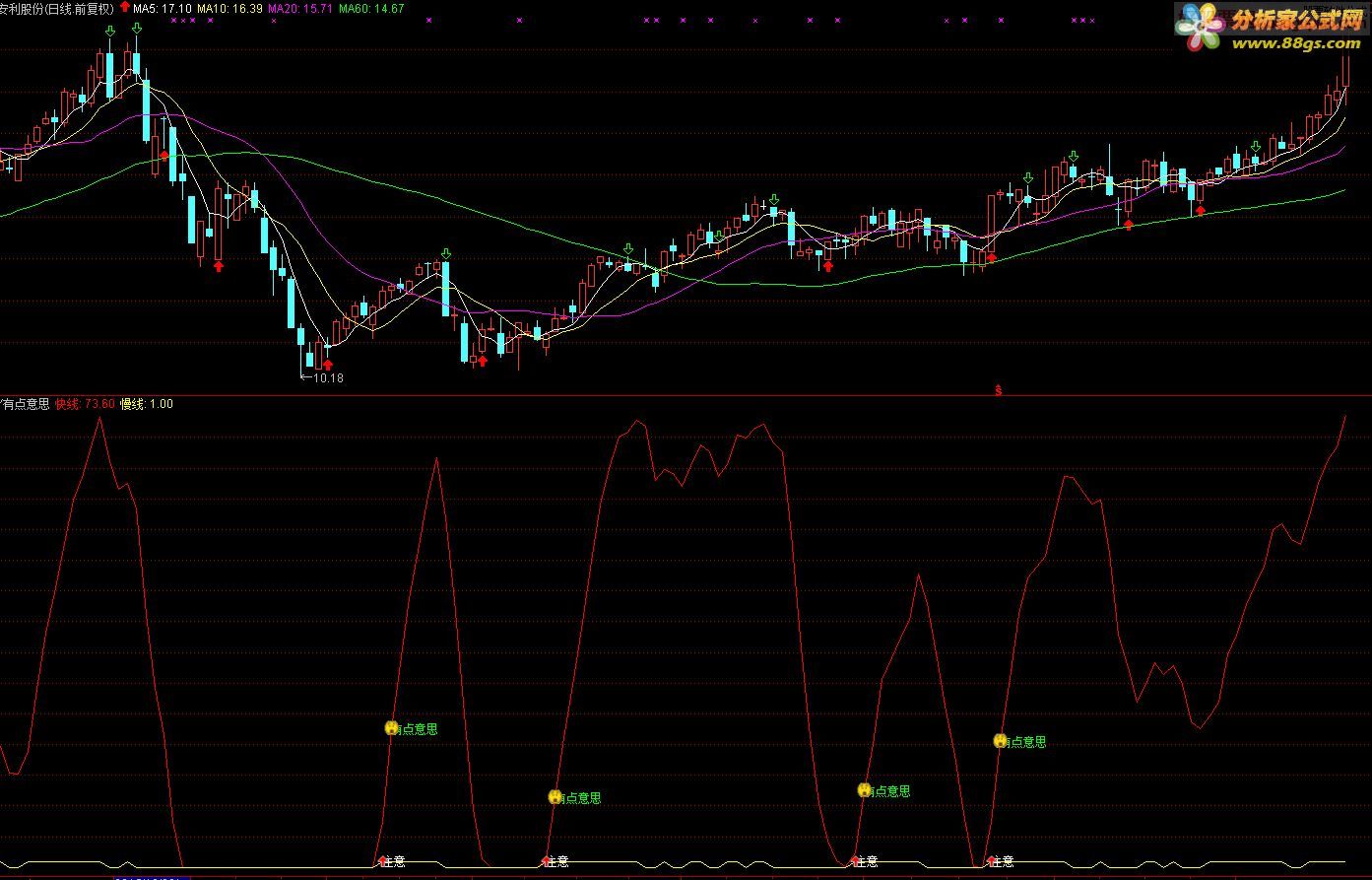Image resolution: width=1372 pixels, height=880 pixels.
Task: Select the 'MA20: 15.71' legend entry
Action: (x=299, y=8)
